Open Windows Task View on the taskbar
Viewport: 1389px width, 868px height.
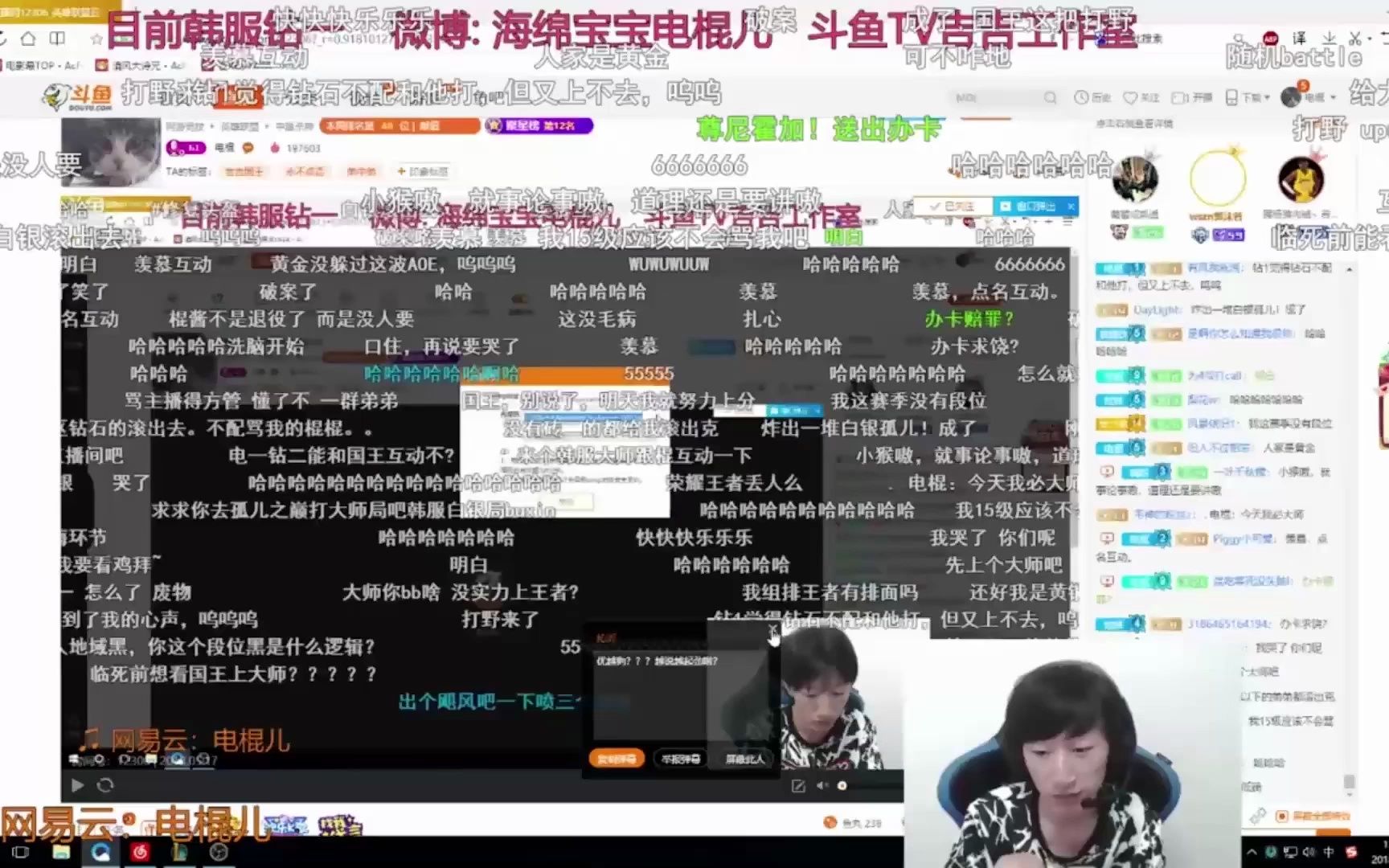pos(21,852)
